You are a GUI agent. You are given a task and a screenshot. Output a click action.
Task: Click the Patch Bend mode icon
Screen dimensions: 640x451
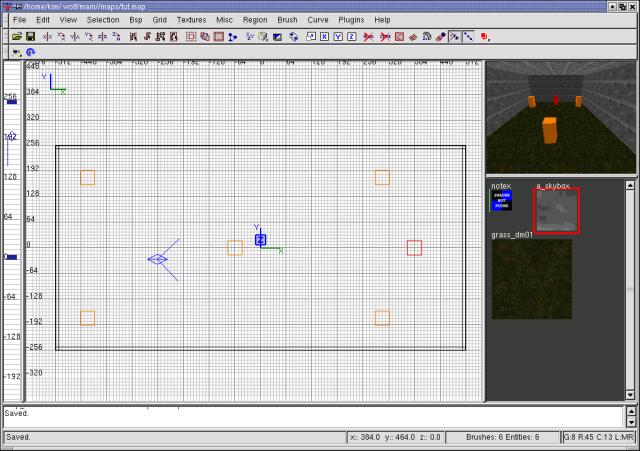(427, 37)
